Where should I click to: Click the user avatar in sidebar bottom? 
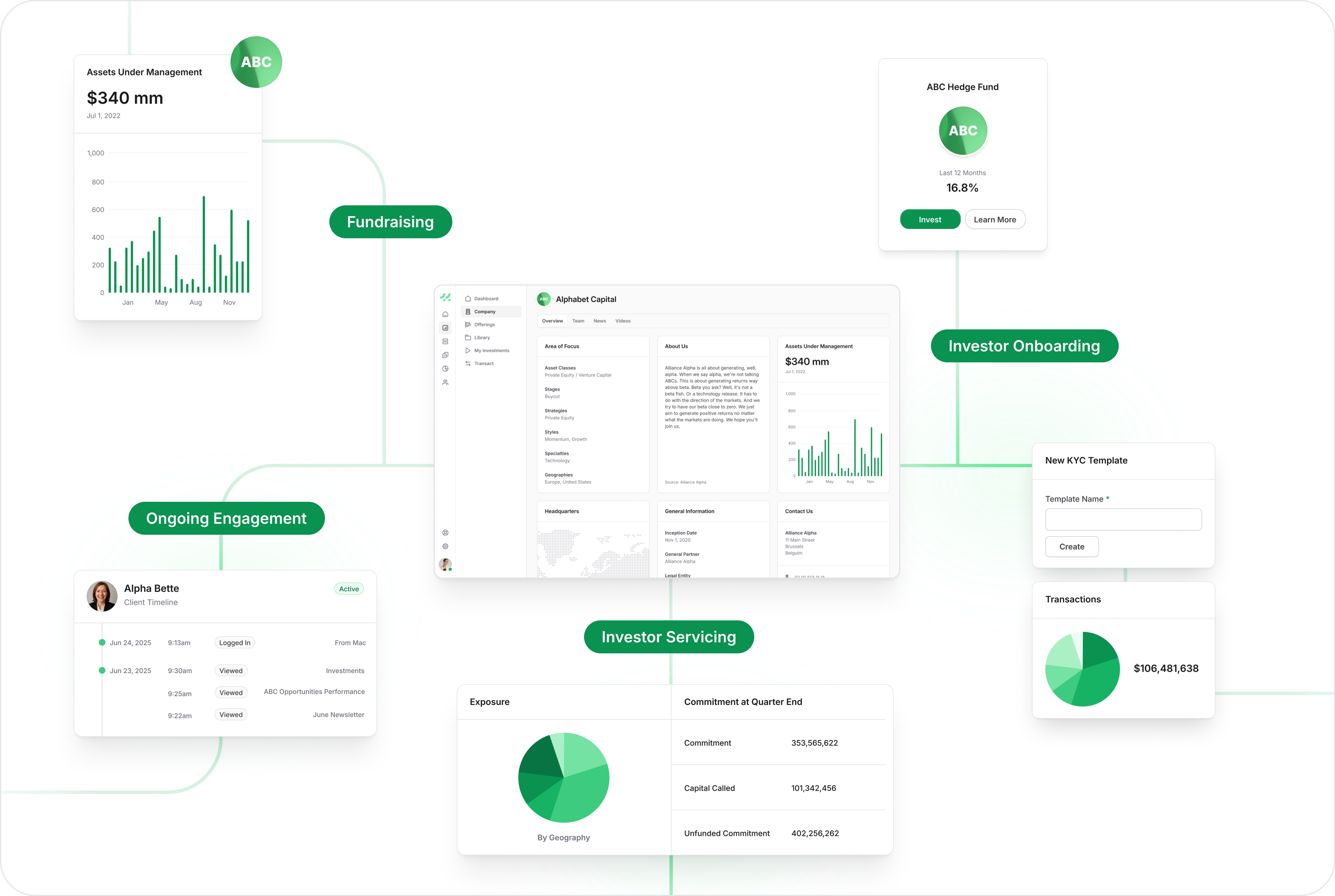(x=445, y=564)
